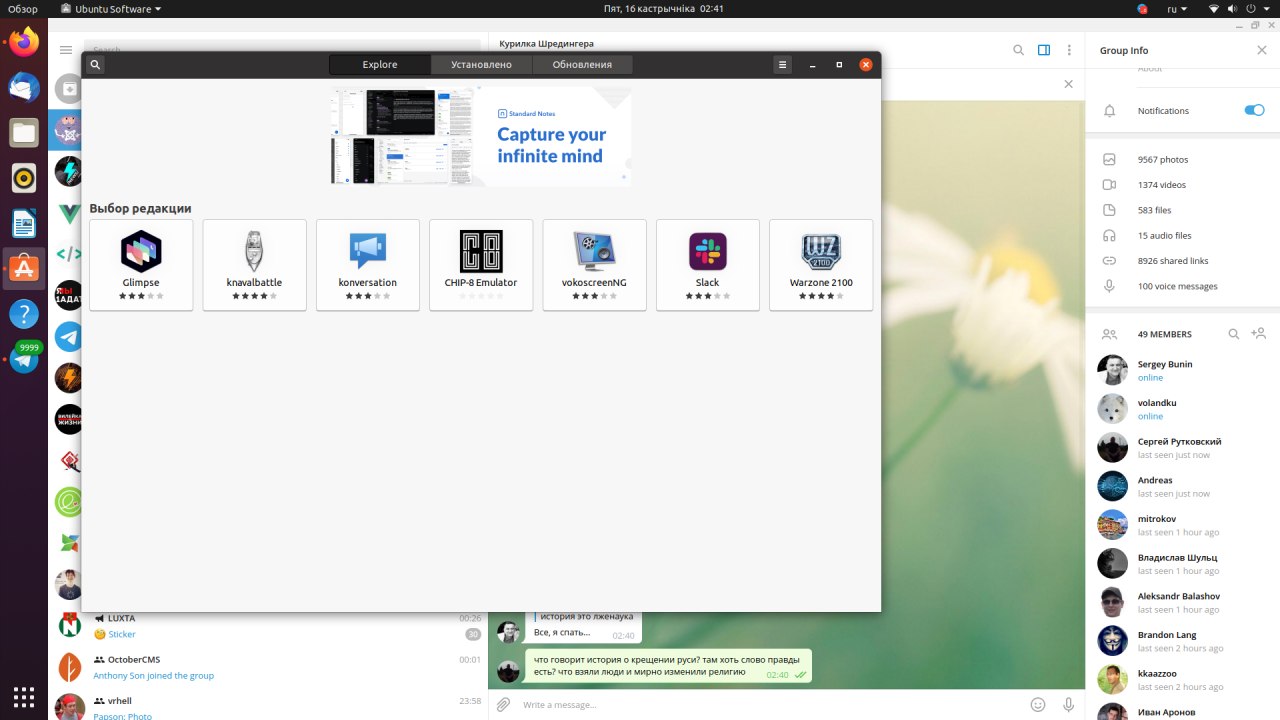Launch Firefox from the dock
The height and width of the screenshot is (720, 1280).
[24, 41]
